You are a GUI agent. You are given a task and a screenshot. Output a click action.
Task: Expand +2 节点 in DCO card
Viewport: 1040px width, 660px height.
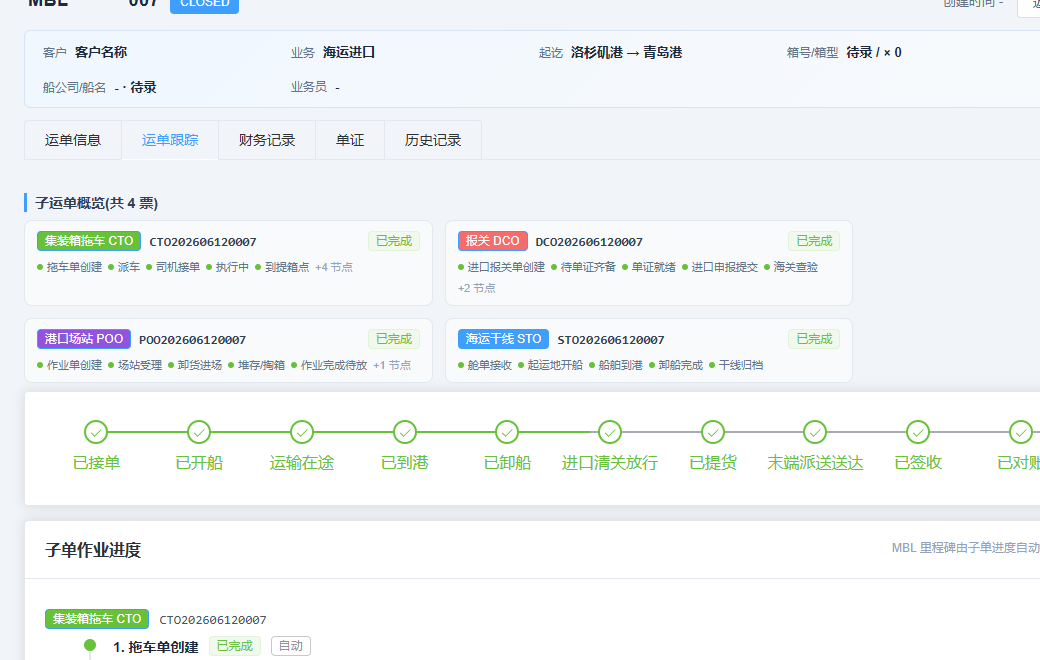(x=476, y=289)
